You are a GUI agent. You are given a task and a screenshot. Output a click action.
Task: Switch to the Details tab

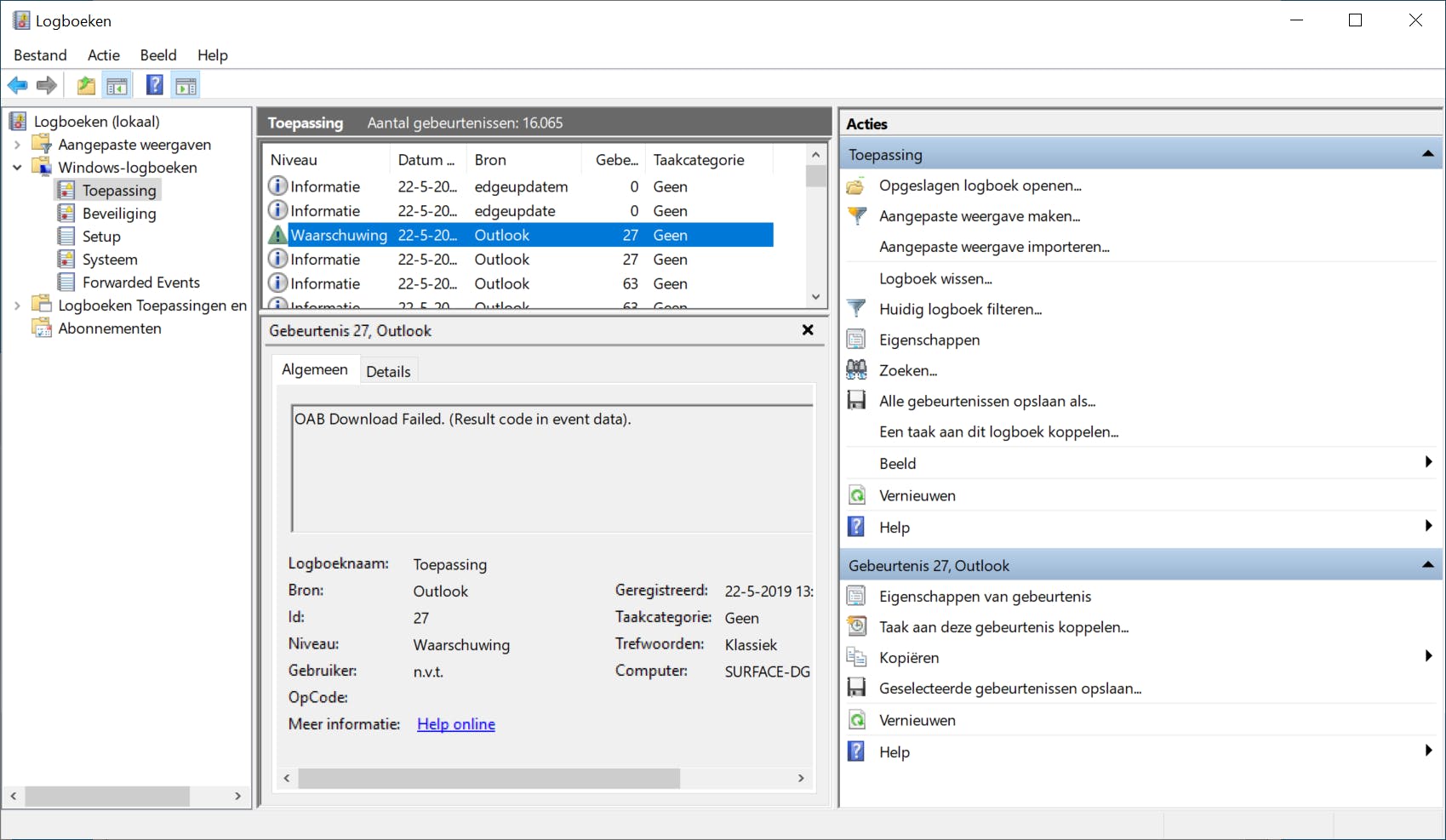[388, 371]
